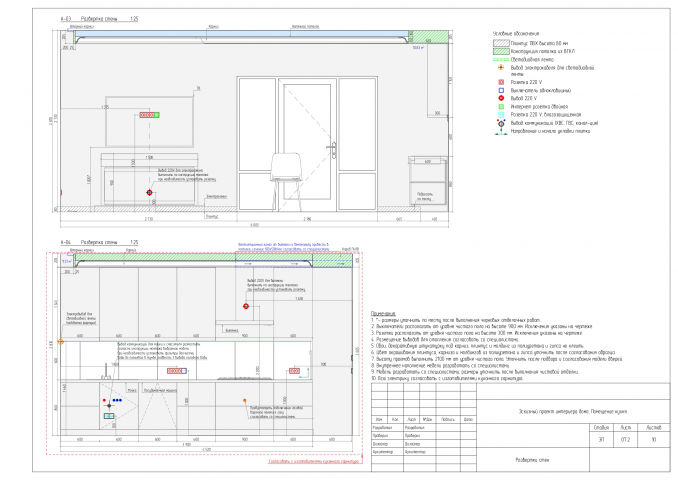Click the 'Примечания' notes heading
Screen dimensions: 678x480
(383, 314)
